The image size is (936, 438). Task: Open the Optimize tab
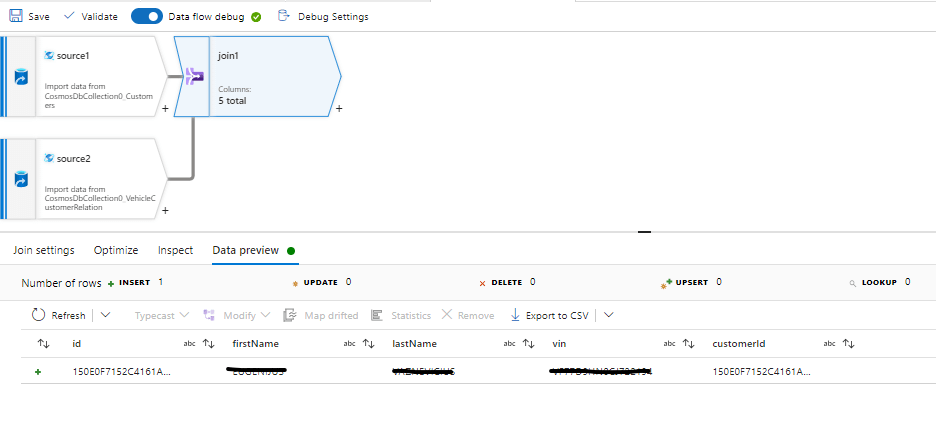pyautogui.click(x=116, y=250)
